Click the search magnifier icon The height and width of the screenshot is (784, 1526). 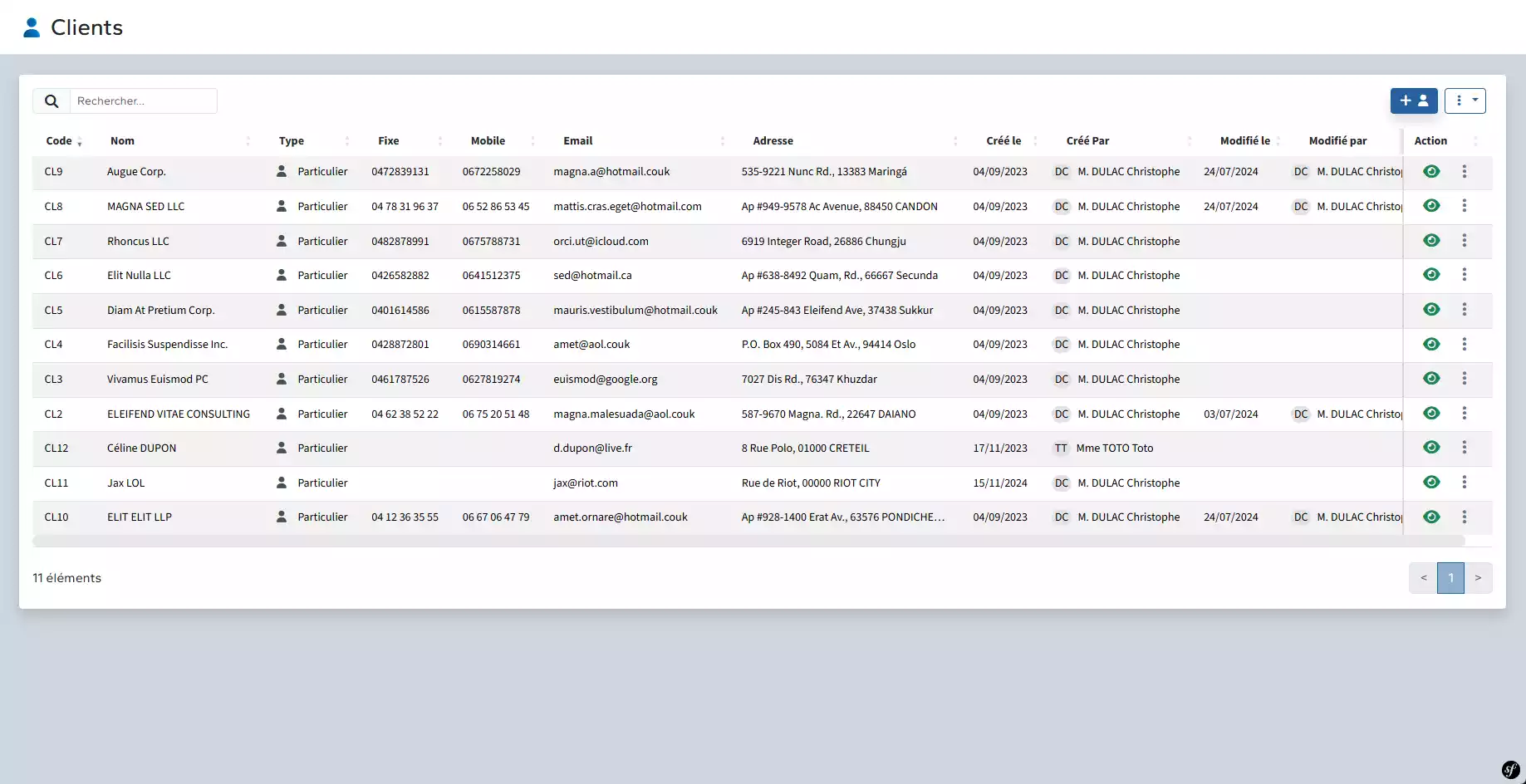click(x=52, y=101)
